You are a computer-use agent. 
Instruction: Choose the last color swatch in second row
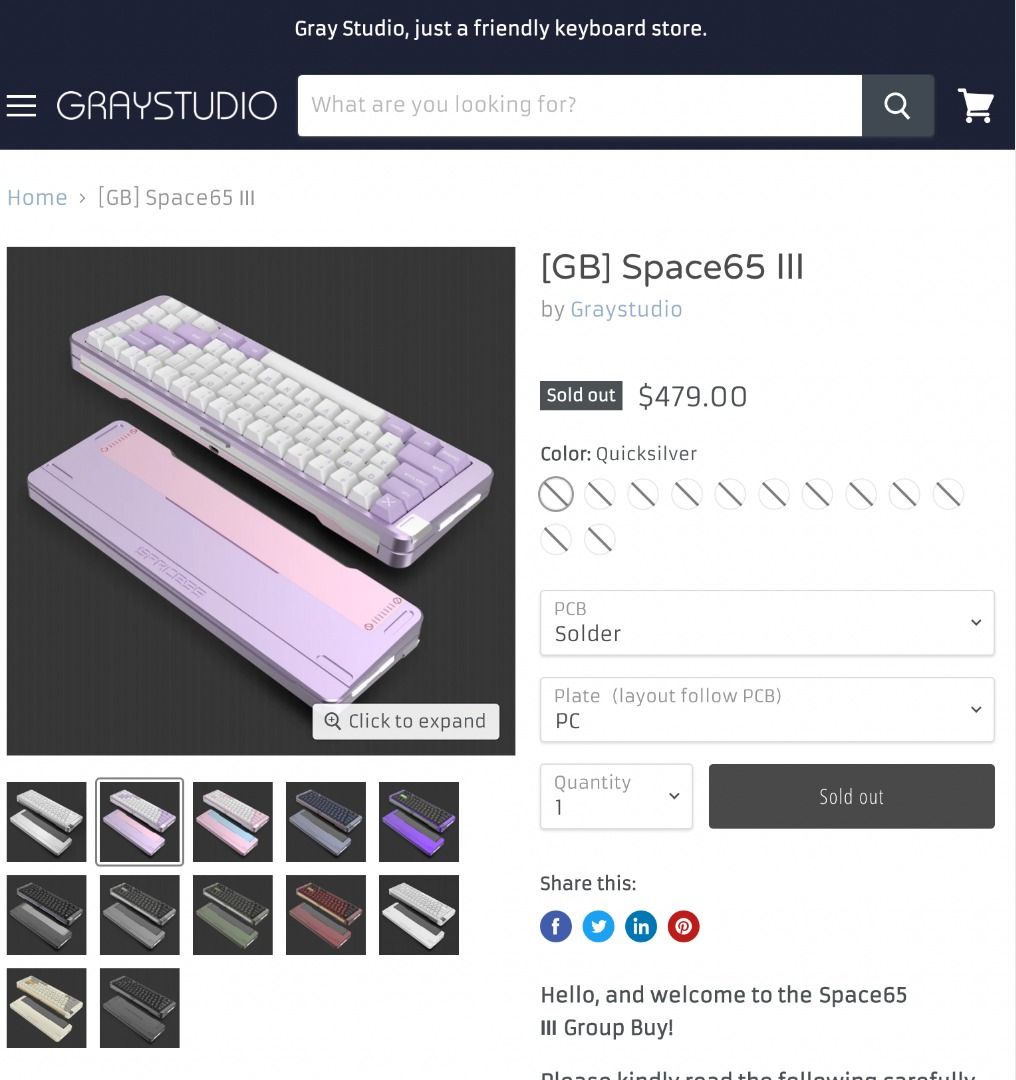pos(600,539)
